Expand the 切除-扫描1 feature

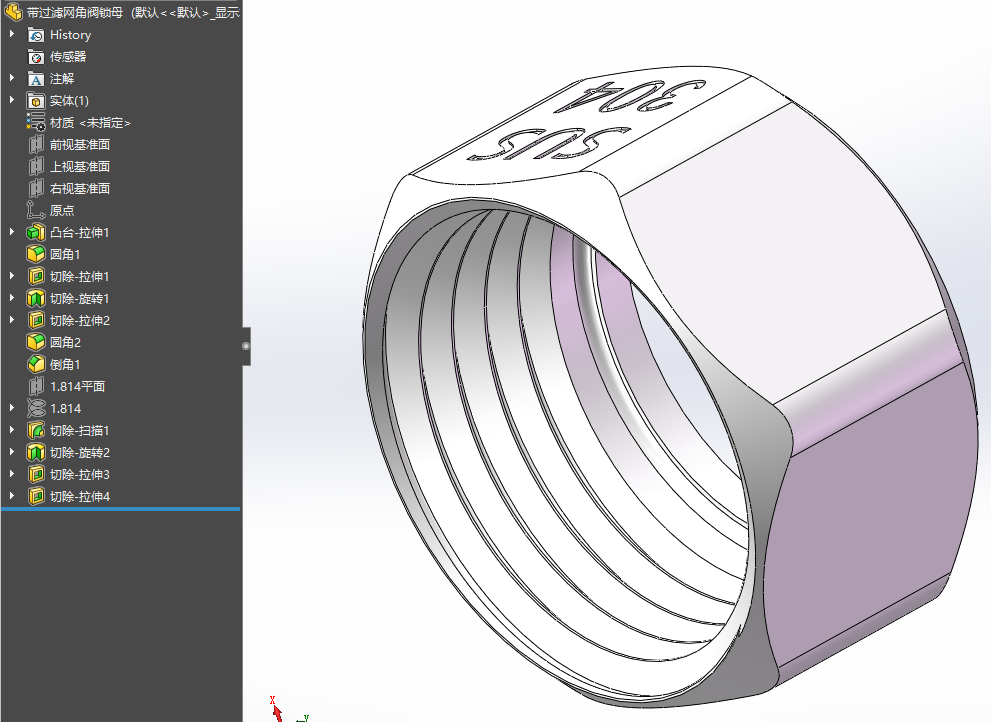point(11,430)
